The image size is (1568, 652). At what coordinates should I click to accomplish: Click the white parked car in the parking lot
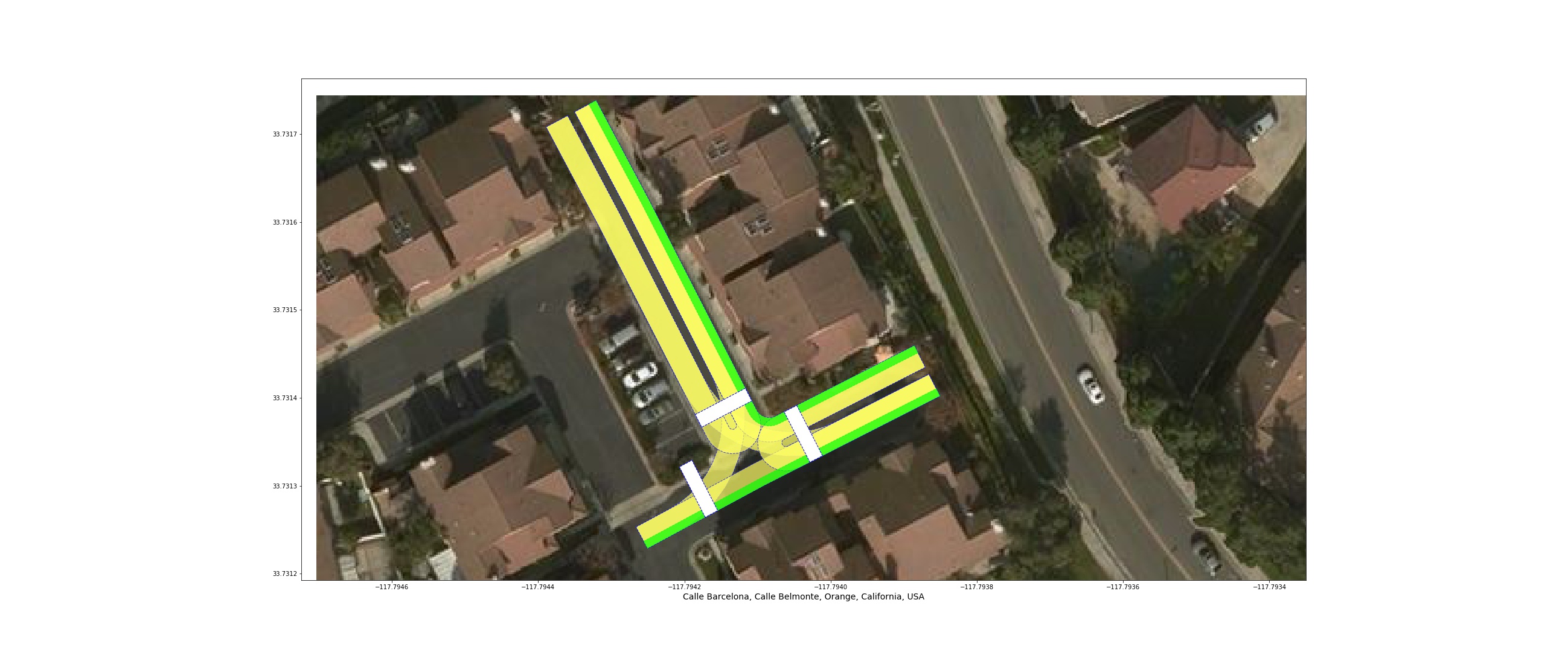click(x=641, y=374)
